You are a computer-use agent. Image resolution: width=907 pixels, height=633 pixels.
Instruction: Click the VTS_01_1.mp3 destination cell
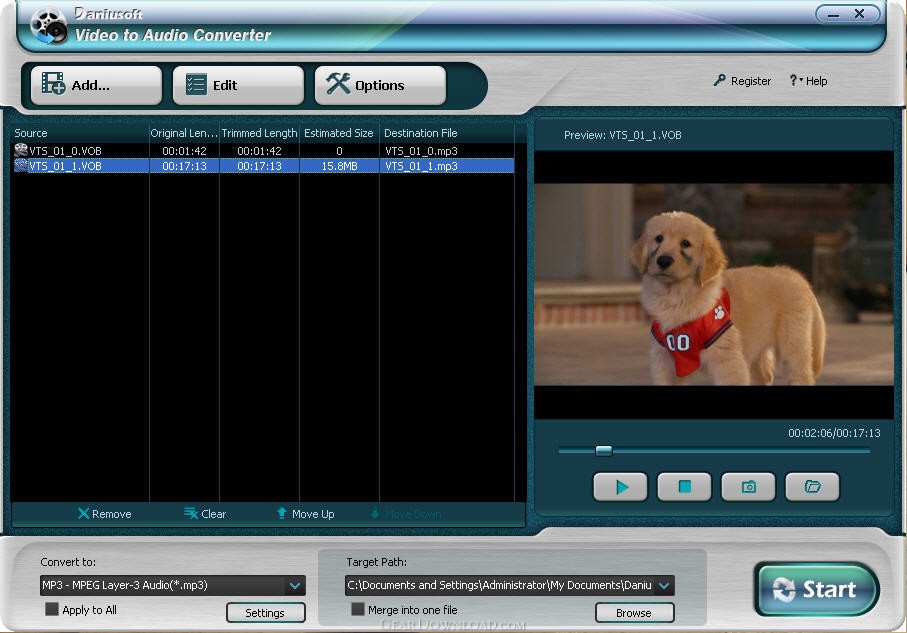pos(422,166)
